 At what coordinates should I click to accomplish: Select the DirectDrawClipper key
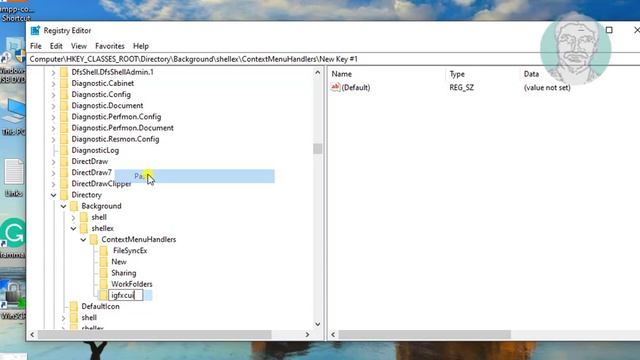101,184
